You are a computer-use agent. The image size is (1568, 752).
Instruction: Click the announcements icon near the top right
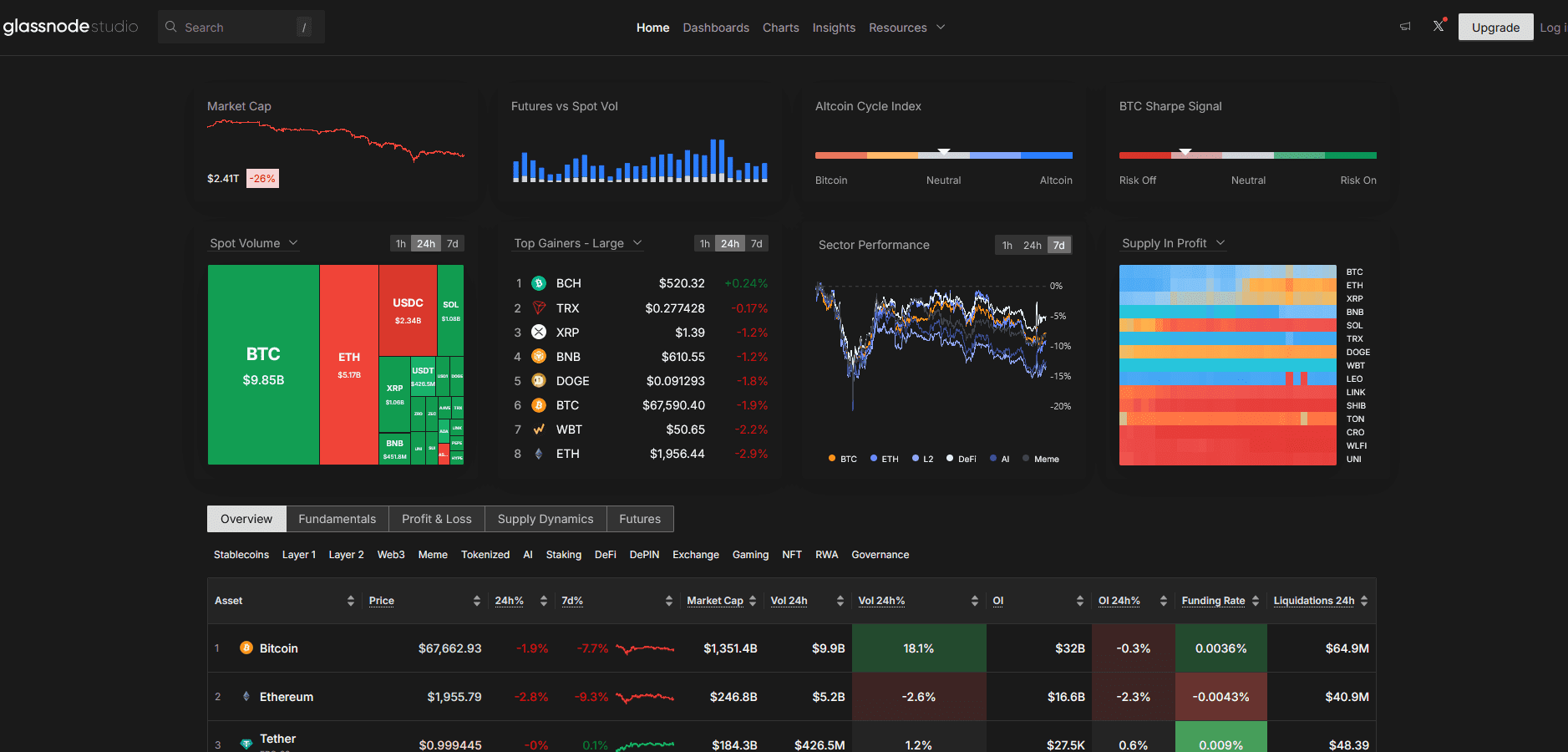pos(1405,26)
